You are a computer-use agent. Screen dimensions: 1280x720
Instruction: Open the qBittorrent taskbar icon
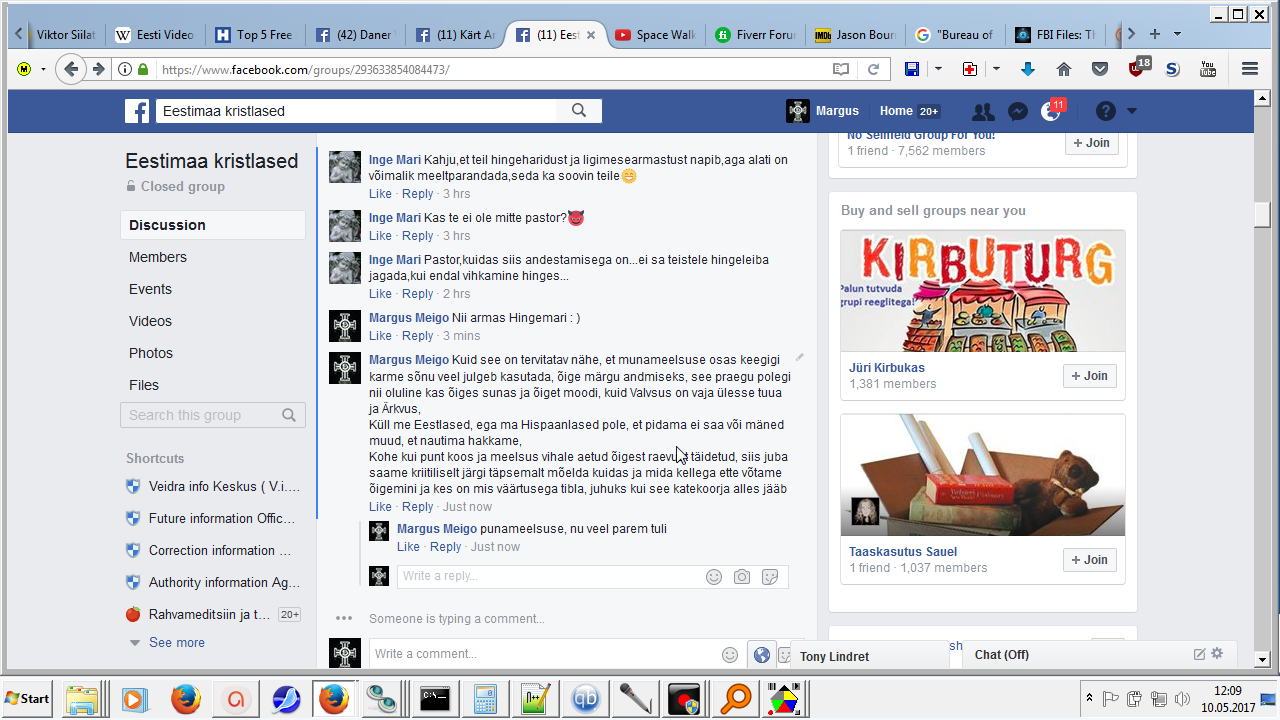tap(586, 698)
